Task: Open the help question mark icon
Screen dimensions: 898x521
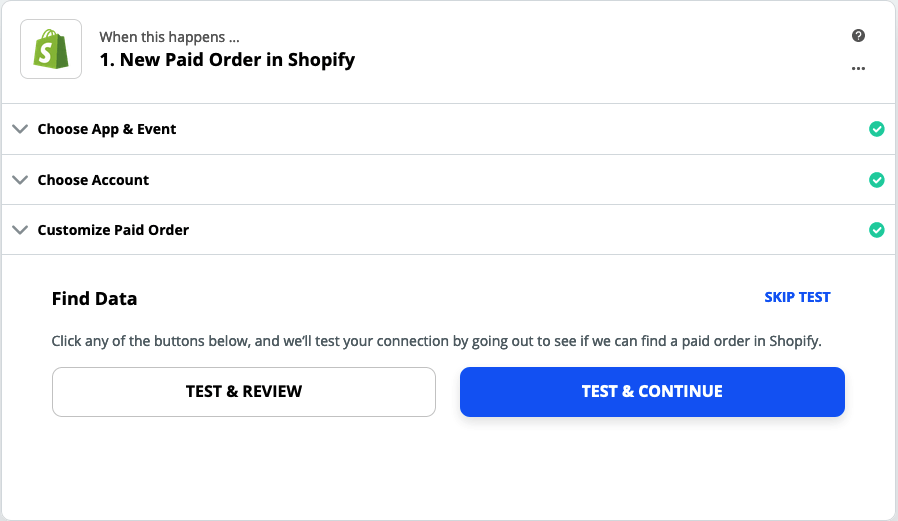Action: pos(858,35)
